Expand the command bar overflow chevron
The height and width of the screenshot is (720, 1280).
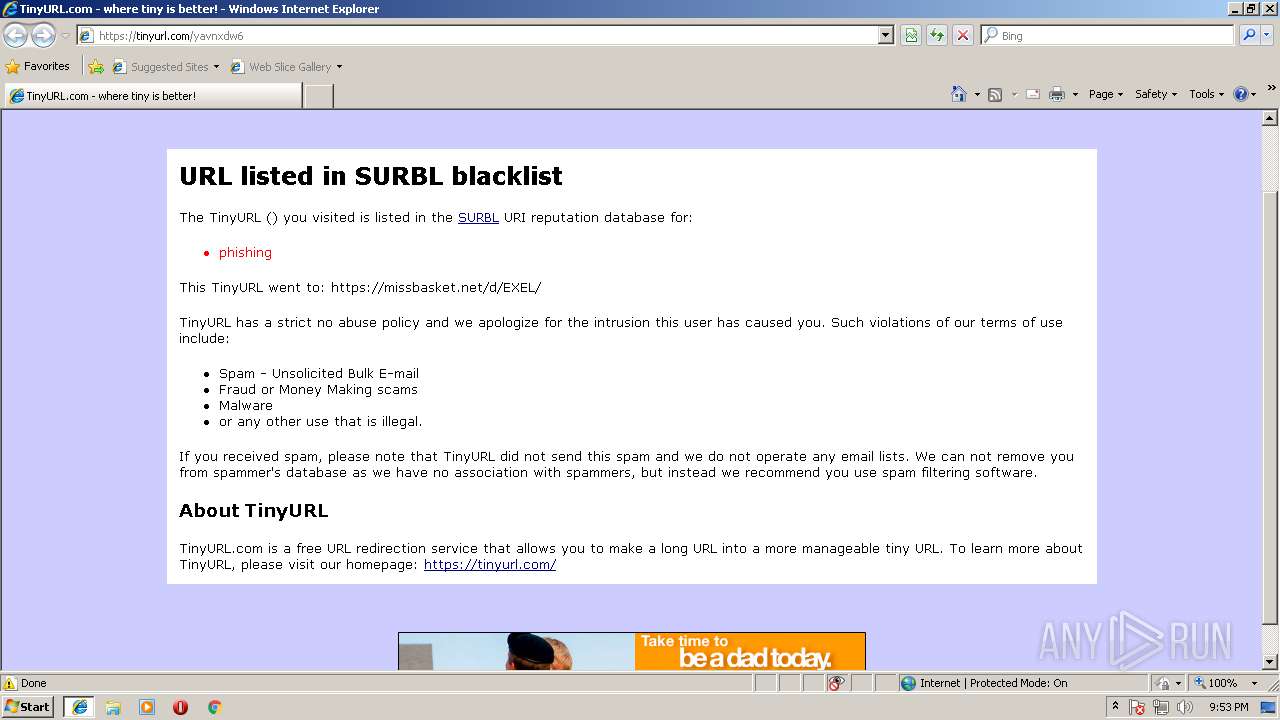(x=1272, y=88)
